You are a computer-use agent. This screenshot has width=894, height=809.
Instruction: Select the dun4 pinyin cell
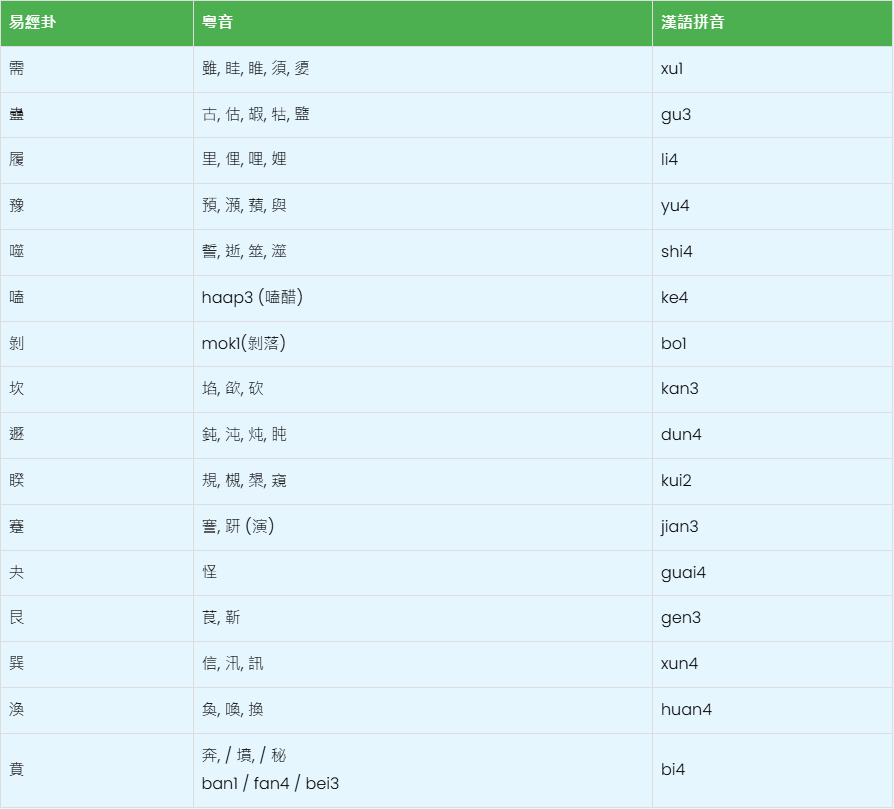[773, 436]
